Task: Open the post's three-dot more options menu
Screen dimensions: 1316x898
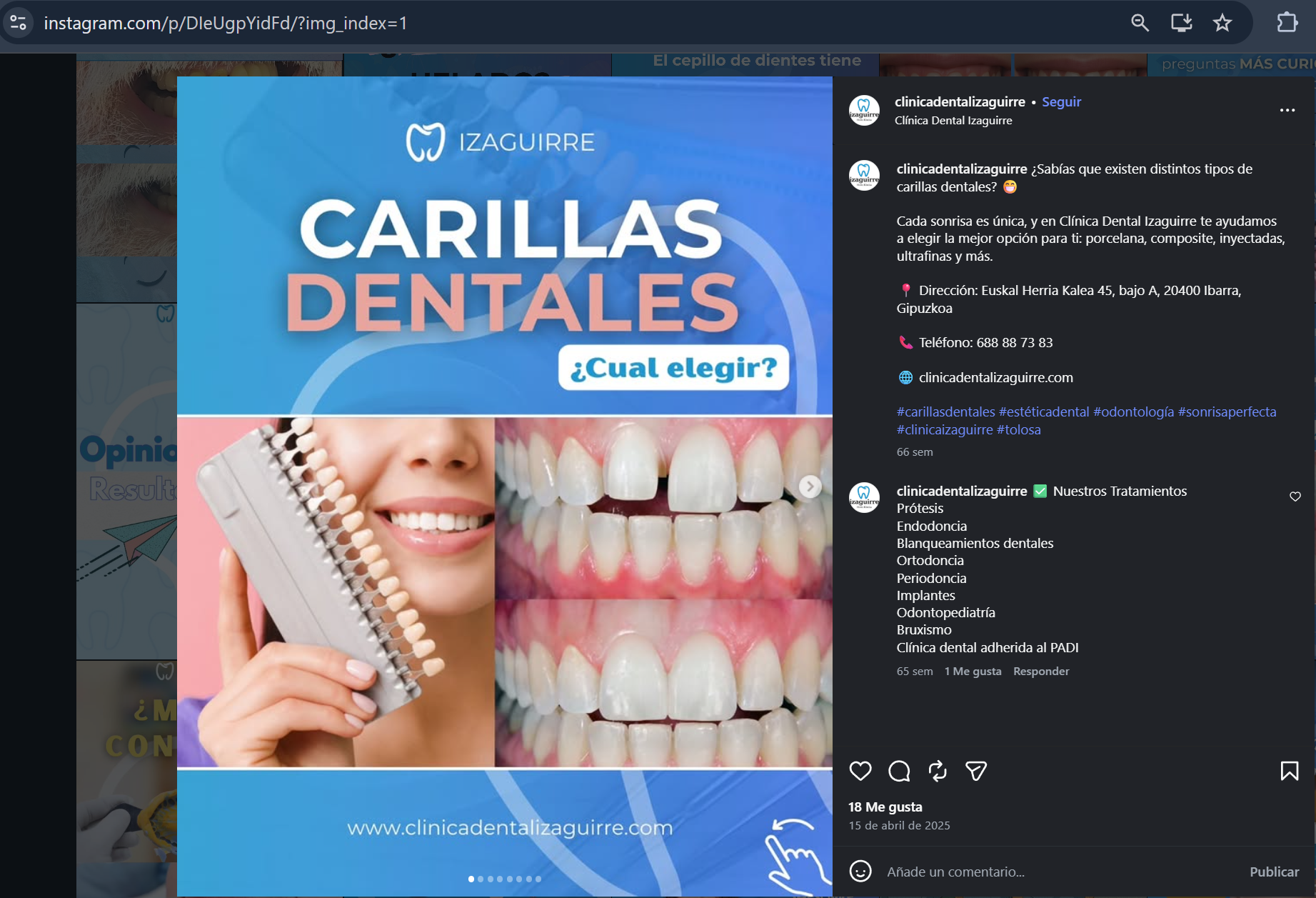Action: (x=1287, y=110)
